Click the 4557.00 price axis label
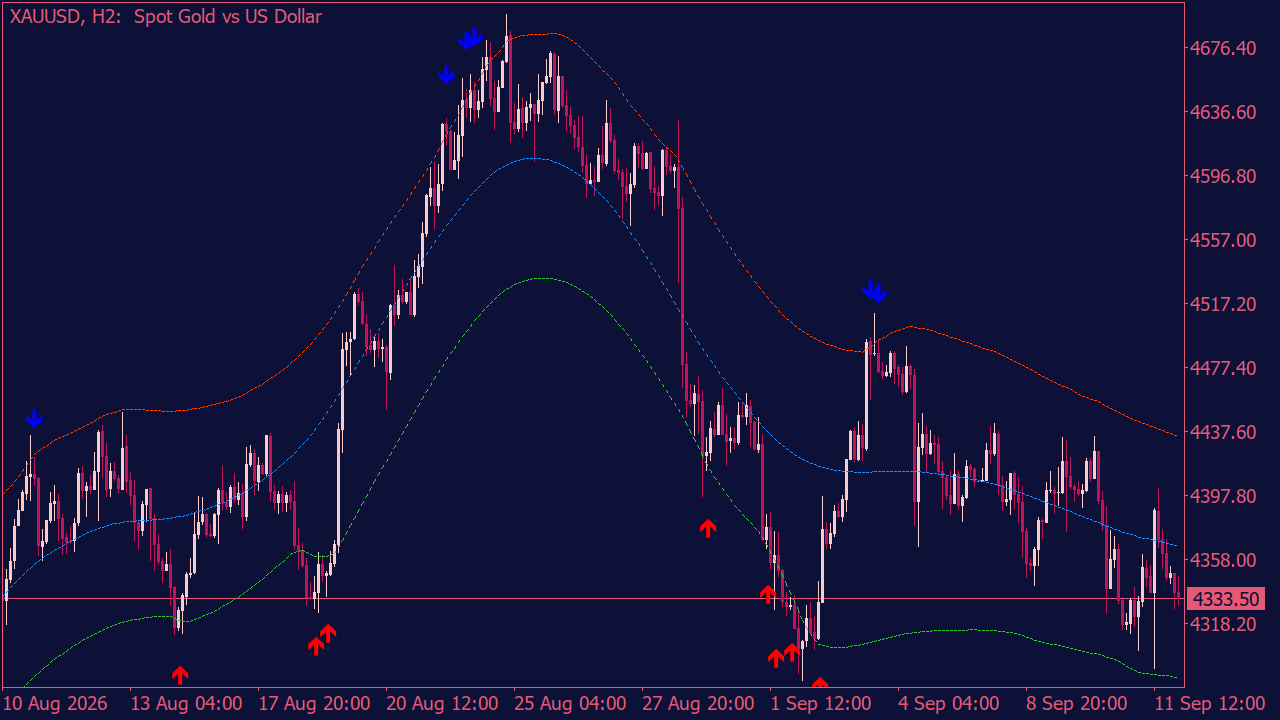The width and height of the screenshot is (1280, 720). (x=1223, y=240)
